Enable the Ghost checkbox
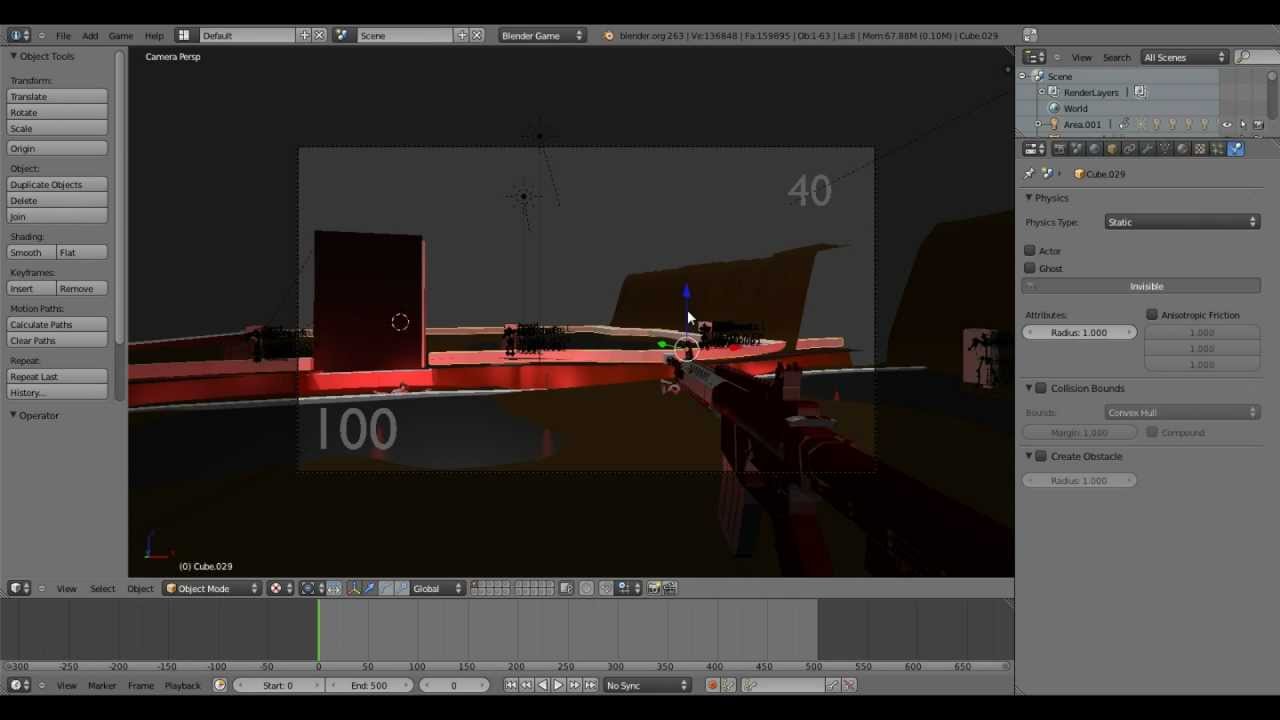This screenshot has width=1280, height=720. pyautogui.click(x=1030, y=268)
